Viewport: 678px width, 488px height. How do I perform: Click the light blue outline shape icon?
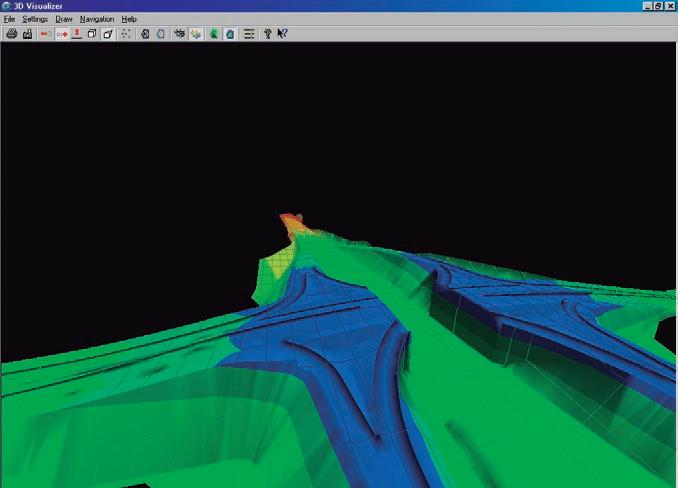pos(160,34)
